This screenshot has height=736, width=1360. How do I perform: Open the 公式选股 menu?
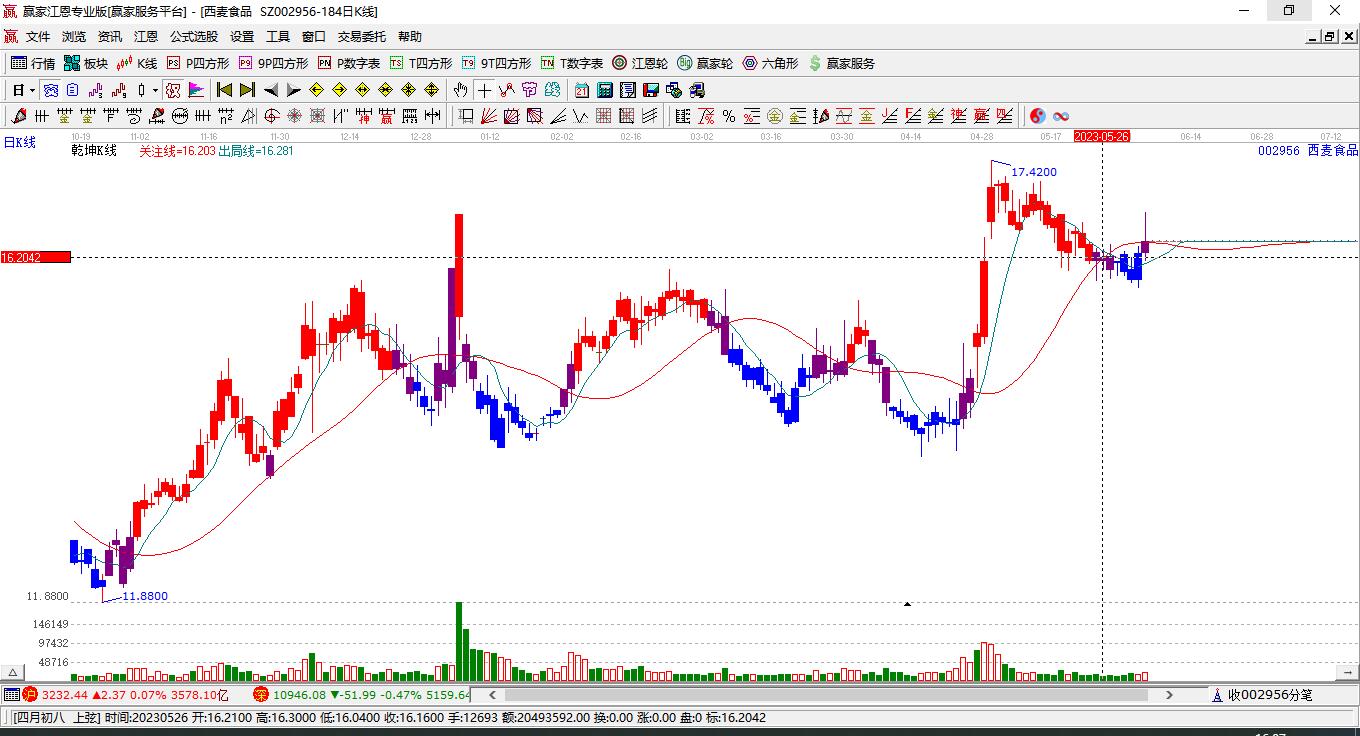[x=193, y=37]
